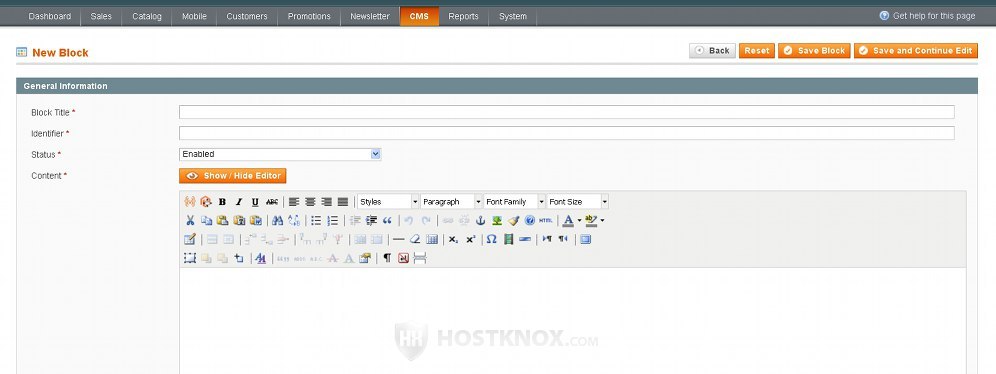Insert a numbered ordered list
The image size is (996, 374).
[332, 220]
